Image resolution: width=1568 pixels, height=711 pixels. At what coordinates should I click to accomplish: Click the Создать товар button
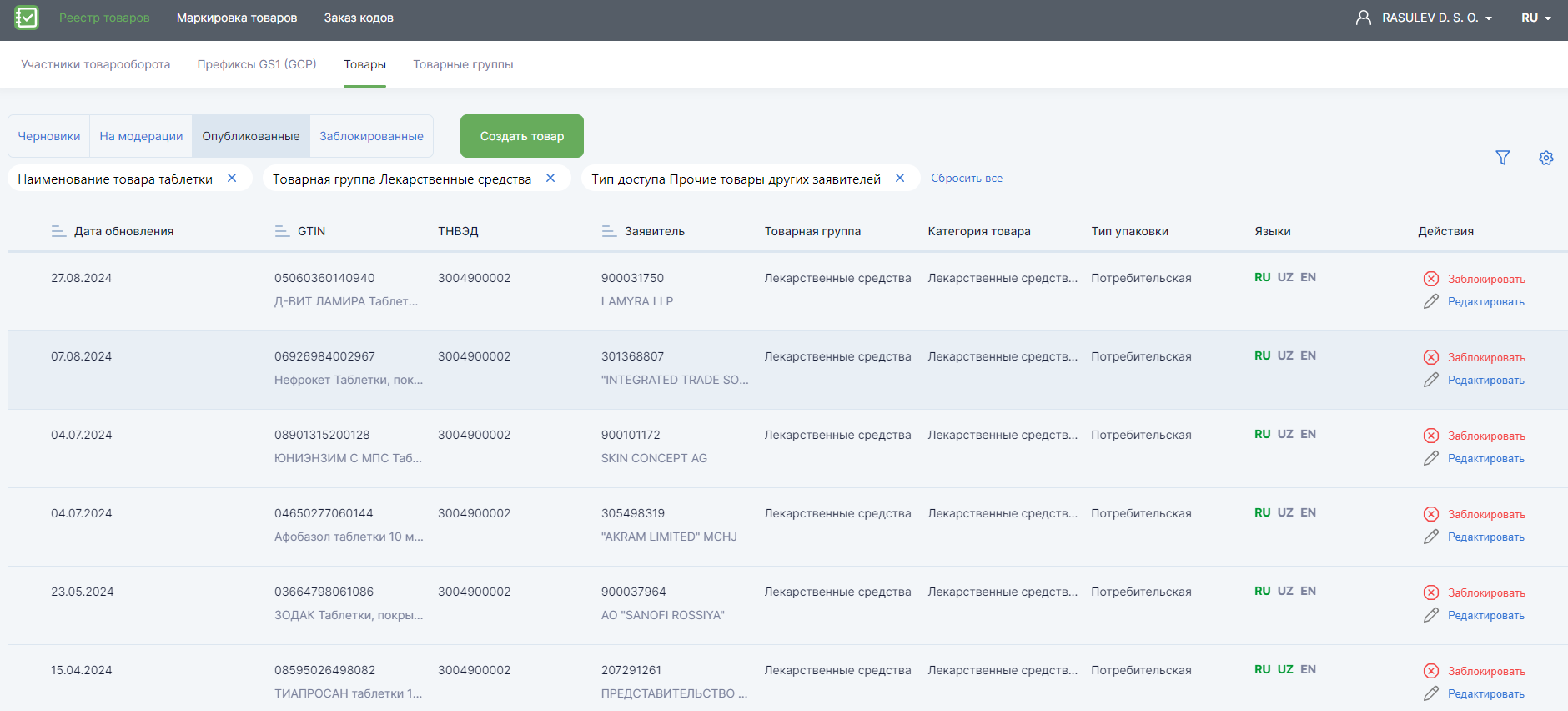point(522,136)
